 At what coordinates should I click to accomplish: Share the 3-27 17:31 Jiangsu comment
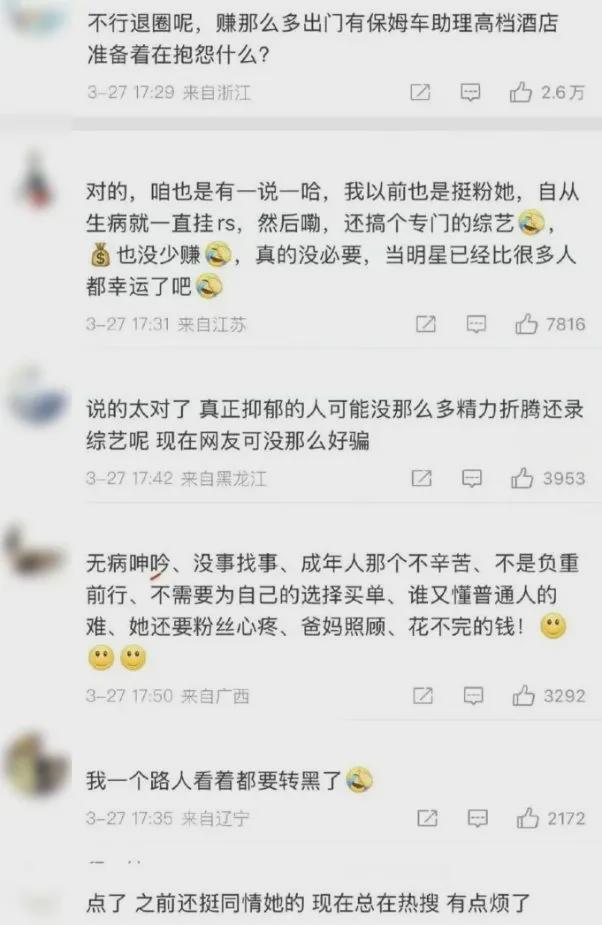[426, 324]
